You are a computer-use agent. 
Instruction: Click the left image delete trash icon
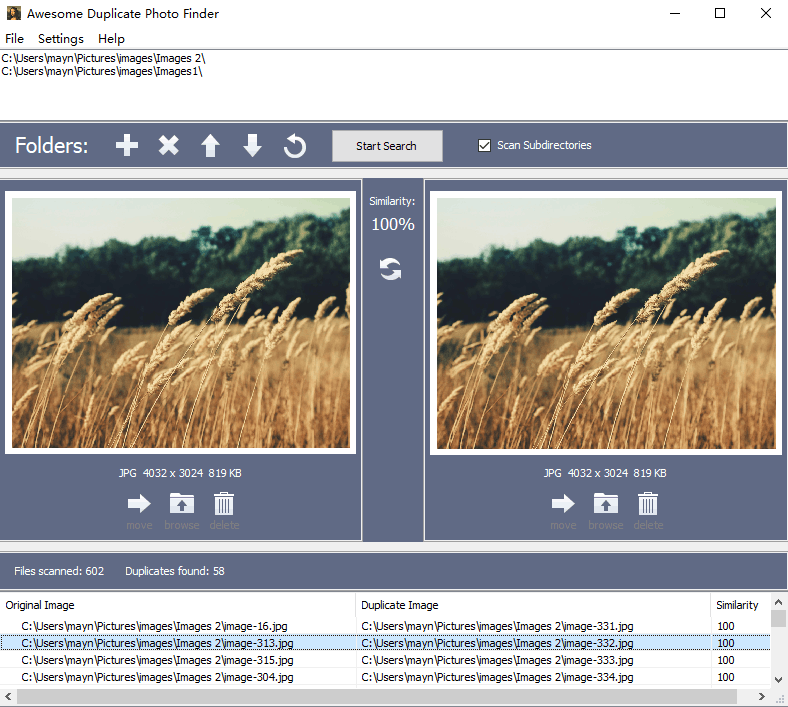[x=224, y=503]
